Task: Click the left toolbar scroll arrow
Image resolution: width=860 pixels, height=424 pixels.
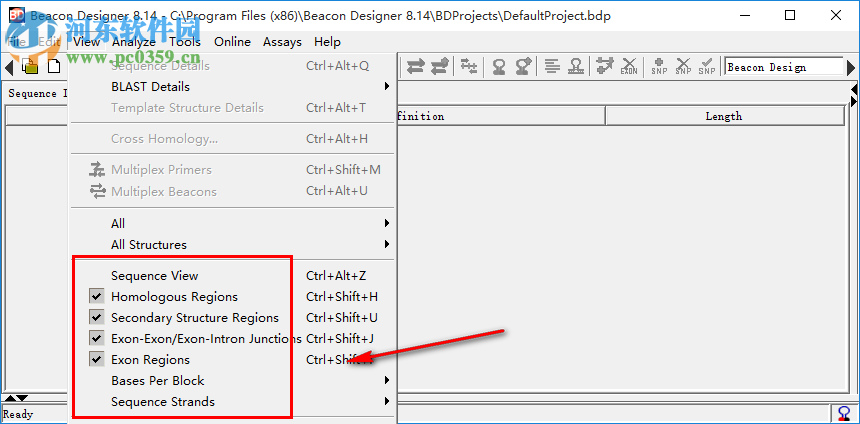Action: point(8,68)
